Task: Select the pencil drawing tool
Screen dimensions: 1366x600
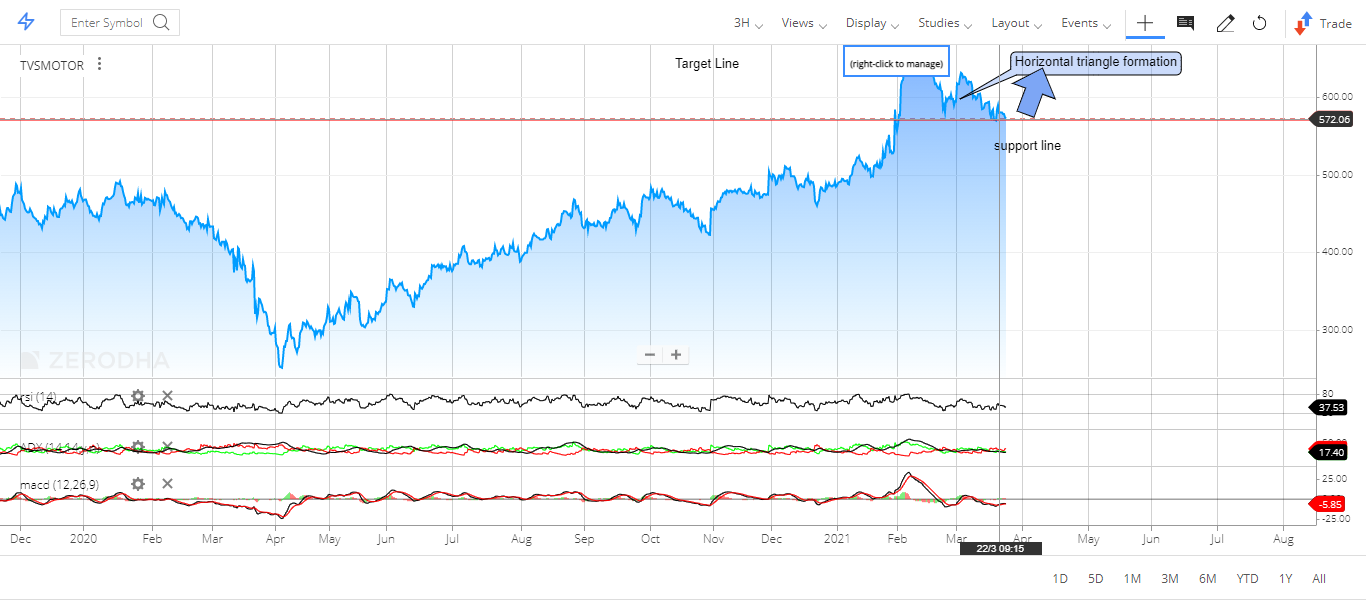Action: tap(1225, 23)
